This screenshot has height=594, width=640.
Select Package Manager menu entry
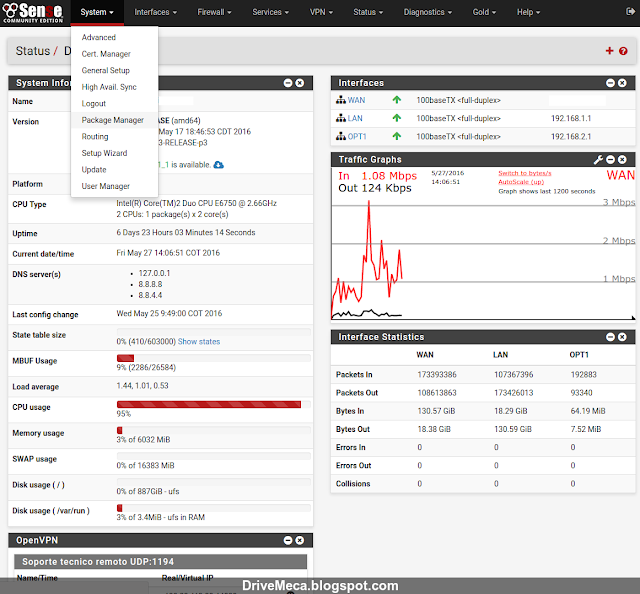coord(114,120)
